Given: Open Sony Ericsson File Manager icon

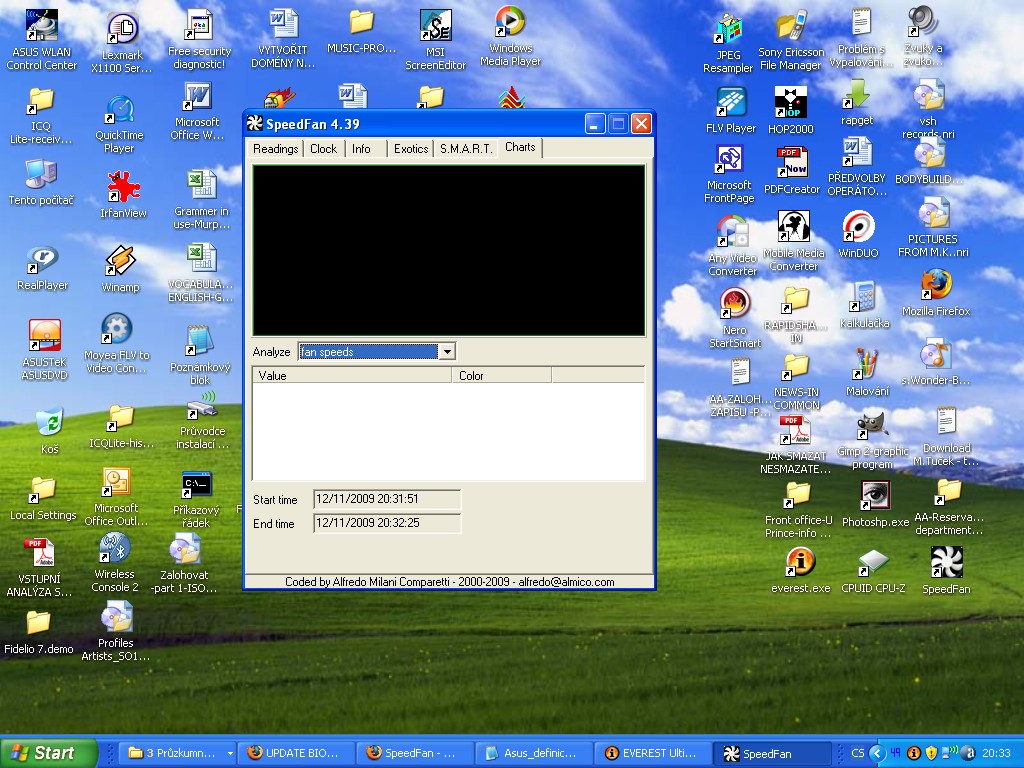Looking at the screenshot, I should pyautogui.click(x=791, y=40).
